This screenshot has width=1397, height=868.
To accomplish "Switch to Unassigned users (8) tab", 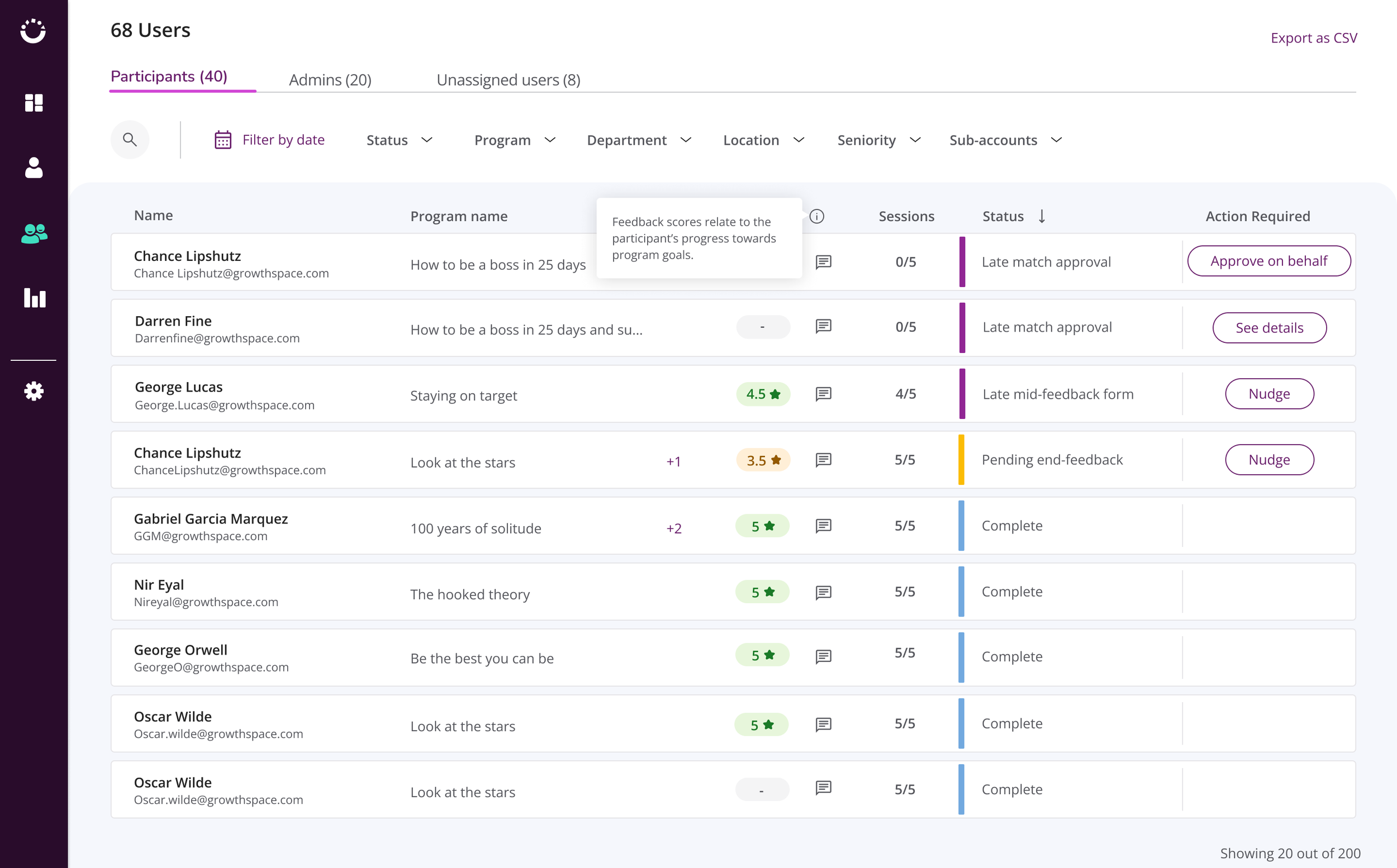I will tap(508, 80).
